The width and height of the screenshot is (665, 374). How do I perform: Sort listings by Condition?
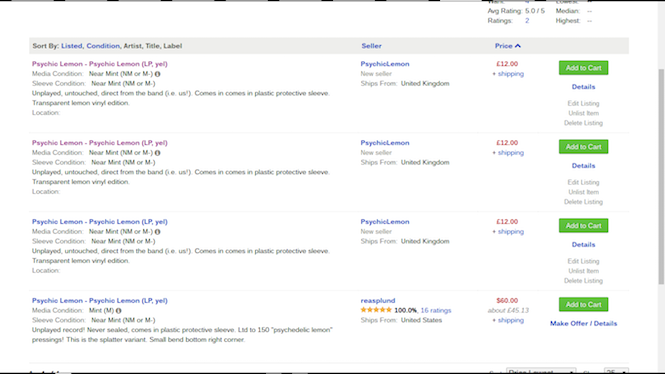103,46
